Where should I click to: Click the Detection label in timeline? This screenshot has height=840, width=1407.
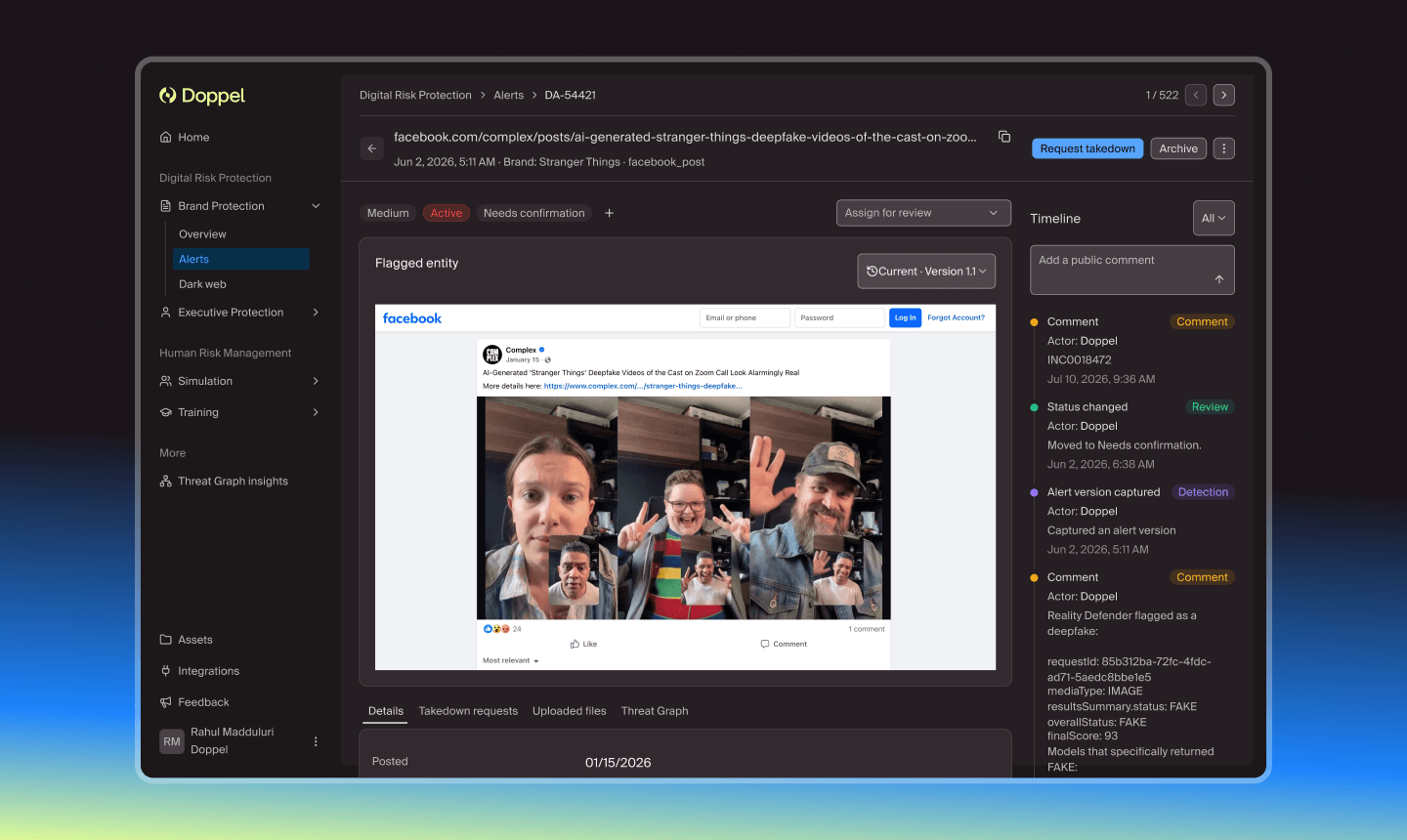point(1203,492)
